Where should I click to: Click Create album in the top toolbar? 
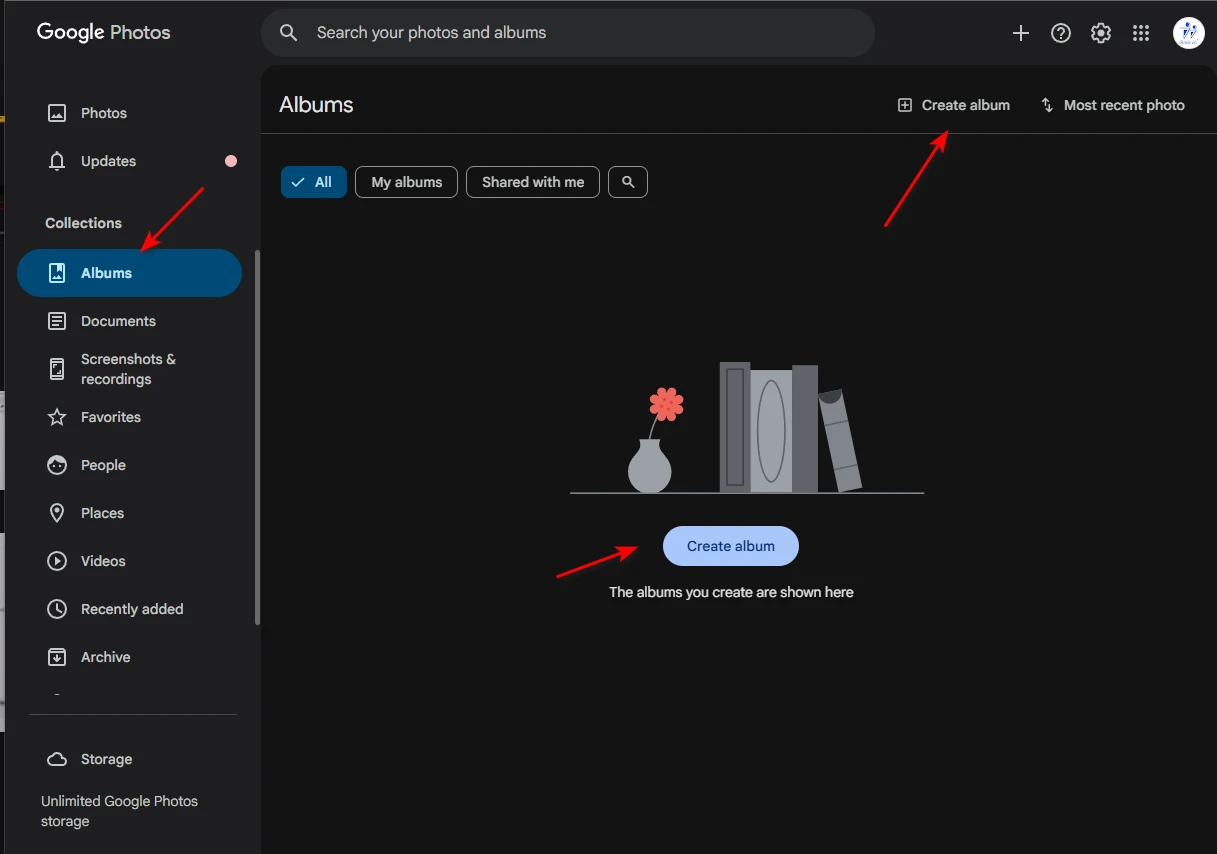[954, 105]
